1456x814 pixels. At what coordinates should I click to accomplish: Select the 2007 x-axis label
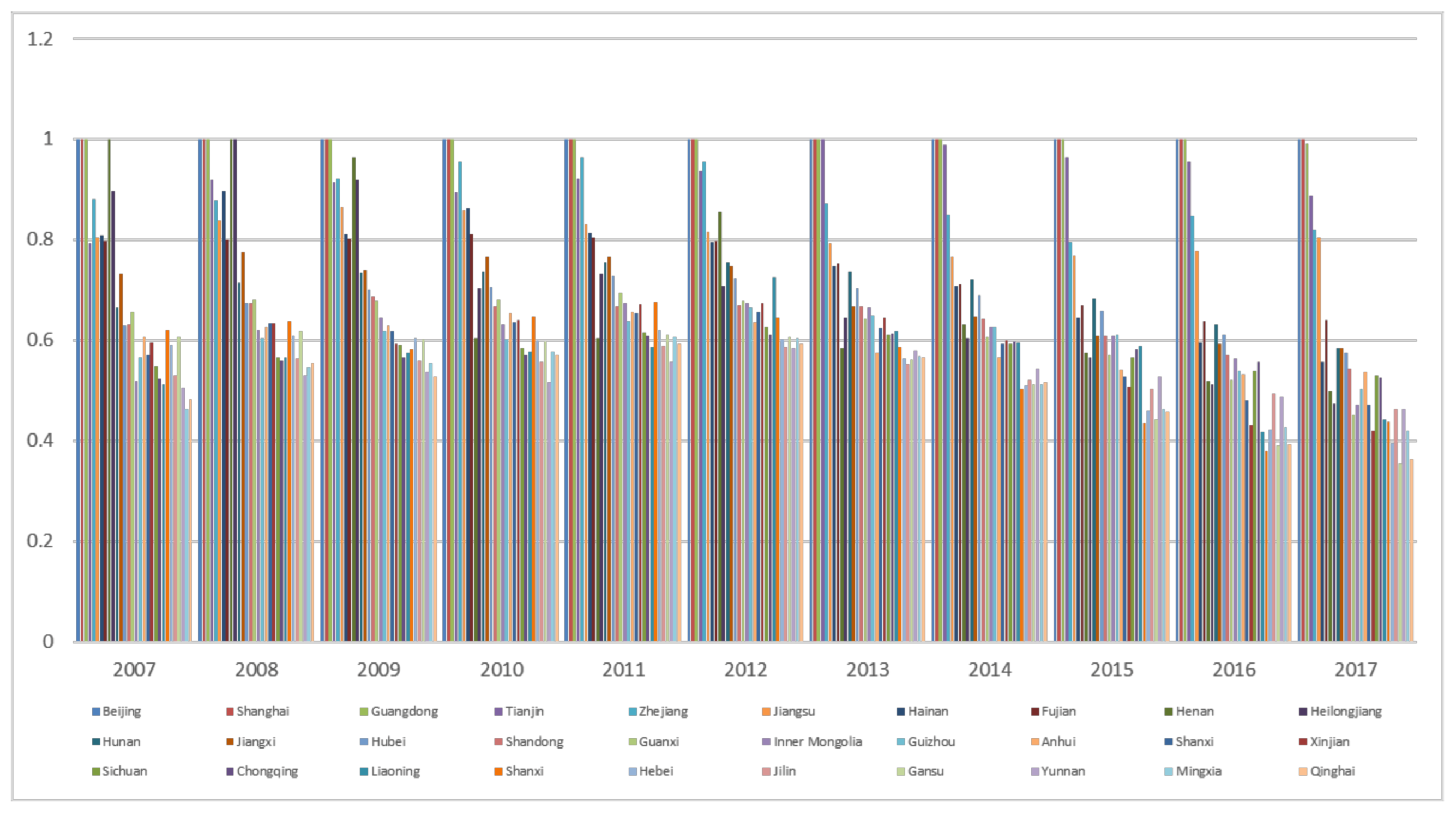134,670
